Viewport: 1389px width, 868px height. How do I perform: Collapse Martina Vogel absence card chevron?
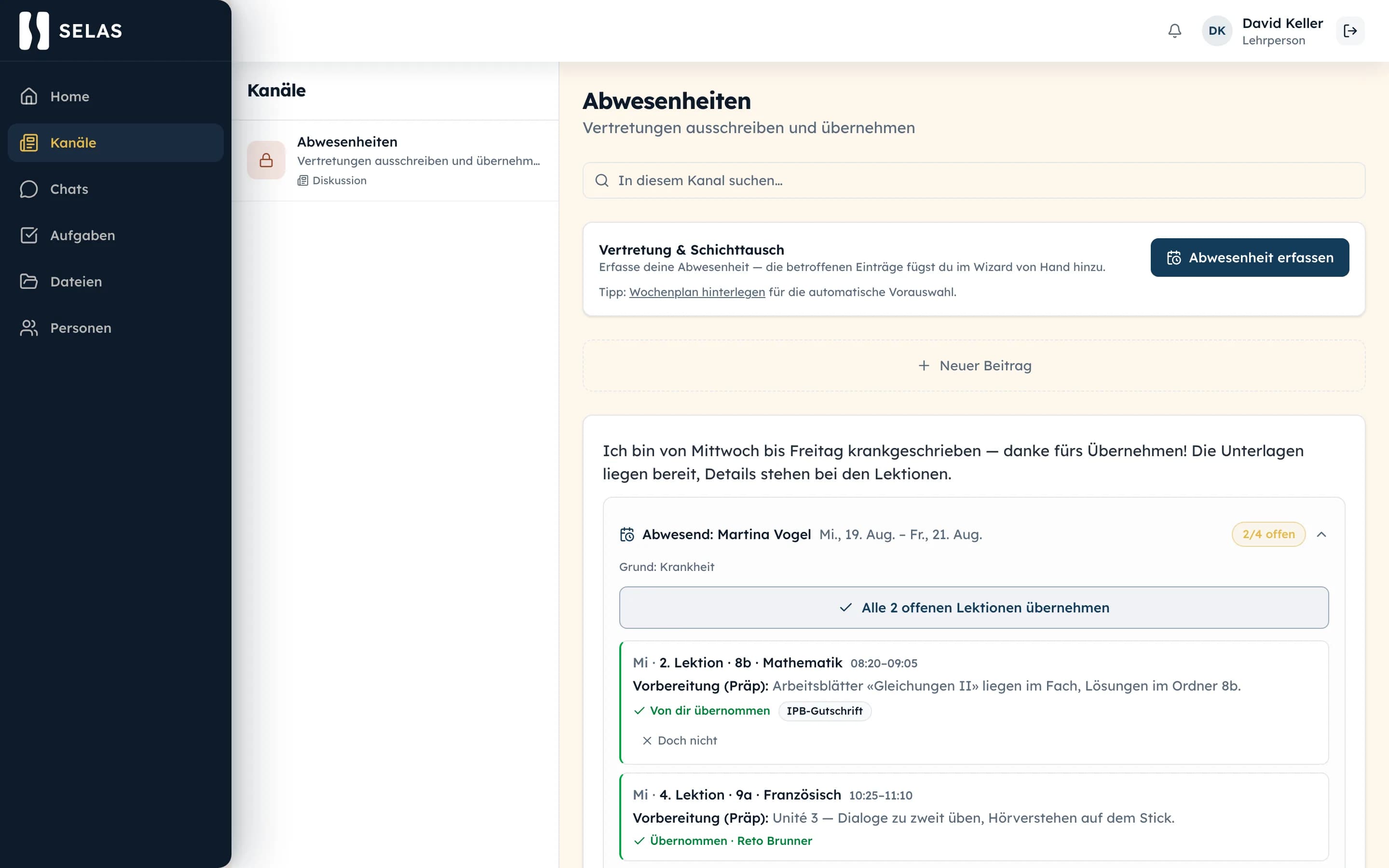pos(1321,534)
